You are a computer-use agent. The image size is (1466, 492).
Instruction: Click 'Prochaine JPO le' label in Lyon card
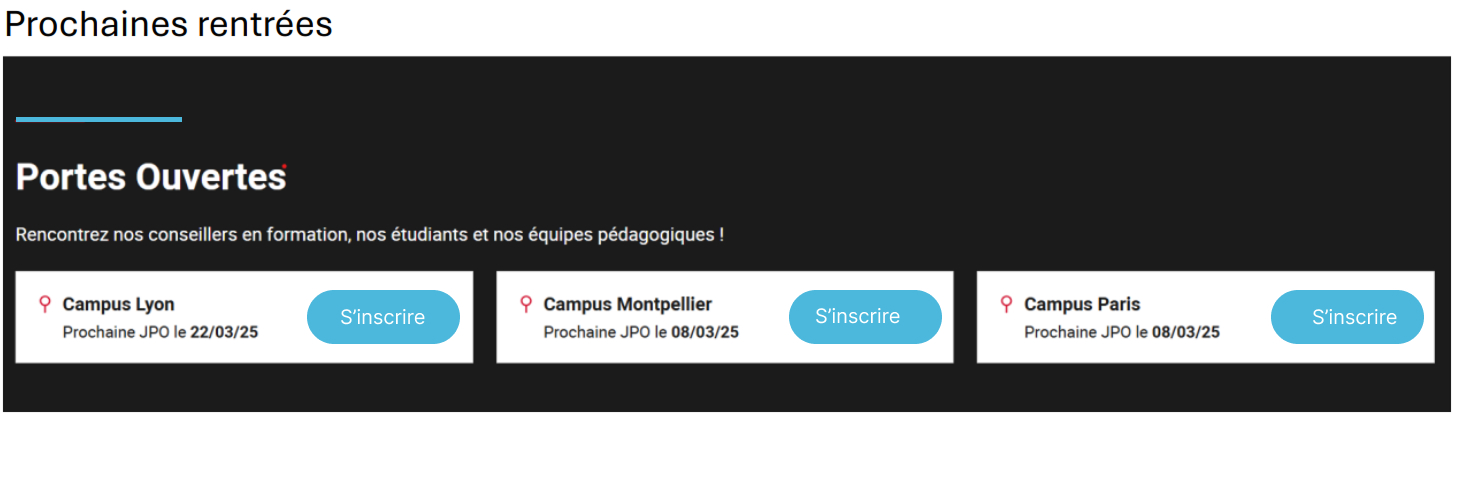(125, 332)
